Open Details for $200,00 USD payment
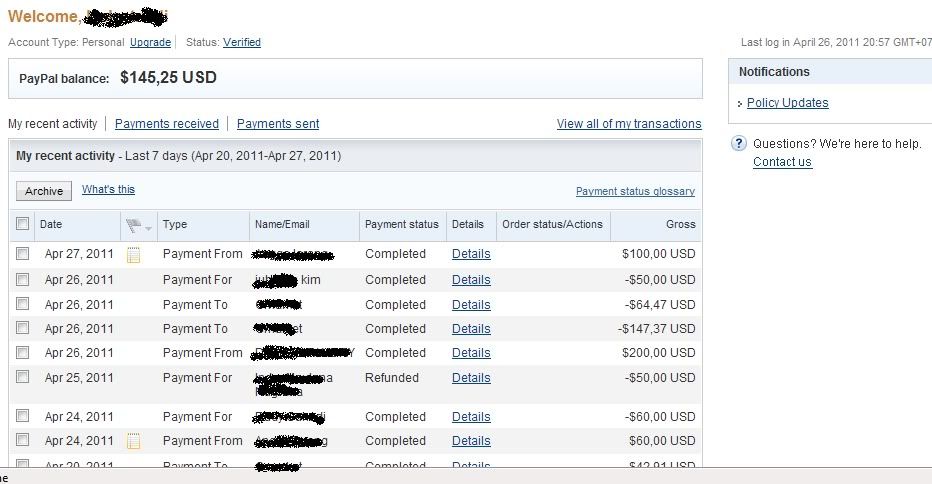932x484 pixels. pyautogui.click(x=471, y=353)
